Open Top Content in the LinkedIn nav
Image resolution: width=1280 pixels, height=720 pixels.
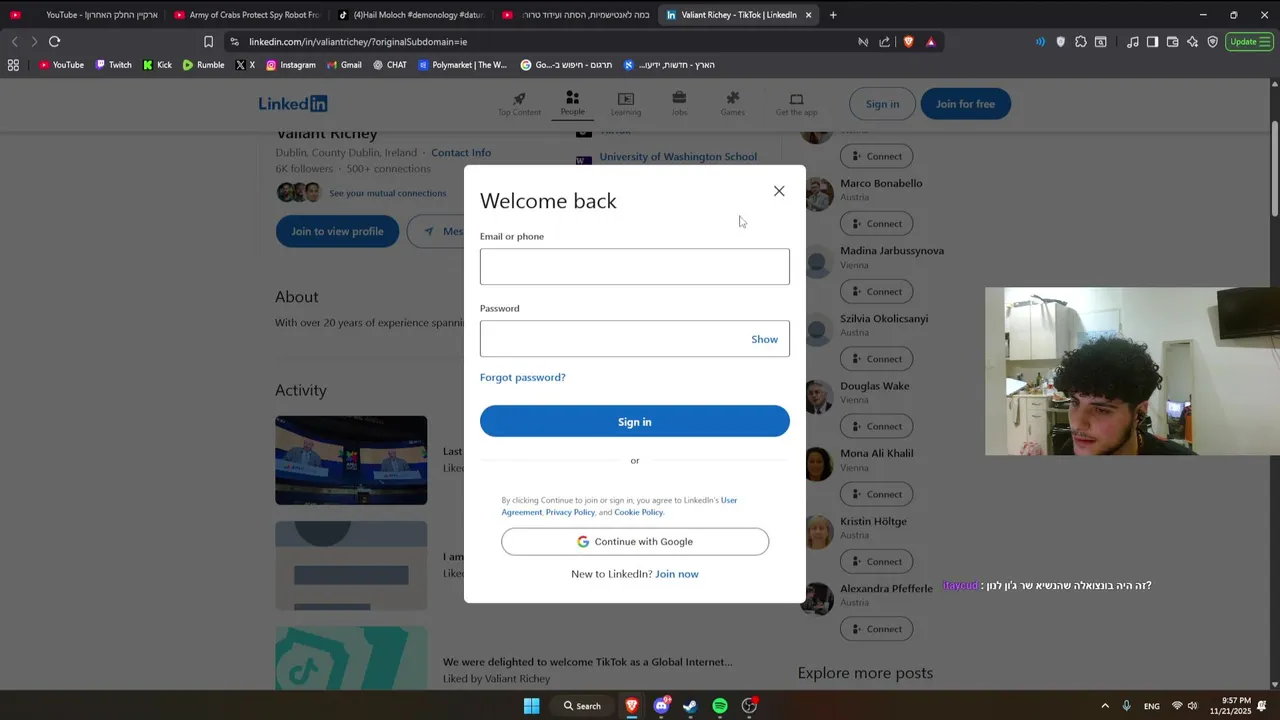[x=519, y=104]
